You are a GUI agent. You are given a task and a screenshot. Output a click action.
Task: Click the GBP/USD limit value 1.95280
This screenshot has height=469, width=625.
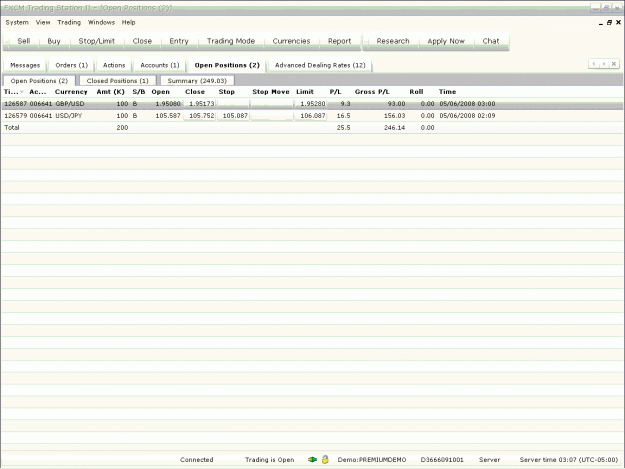pos(311,104)
